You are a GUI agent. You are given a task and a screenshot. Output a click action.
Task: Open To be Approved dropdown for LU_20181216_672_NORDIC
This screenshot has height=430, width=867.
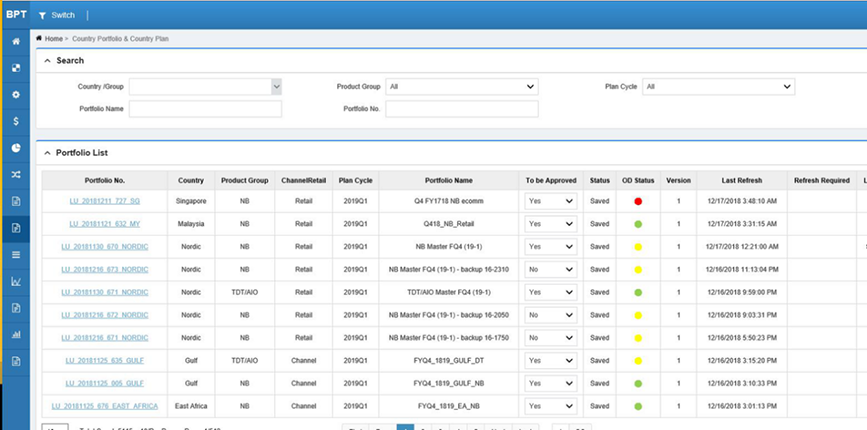click(551, 315)
